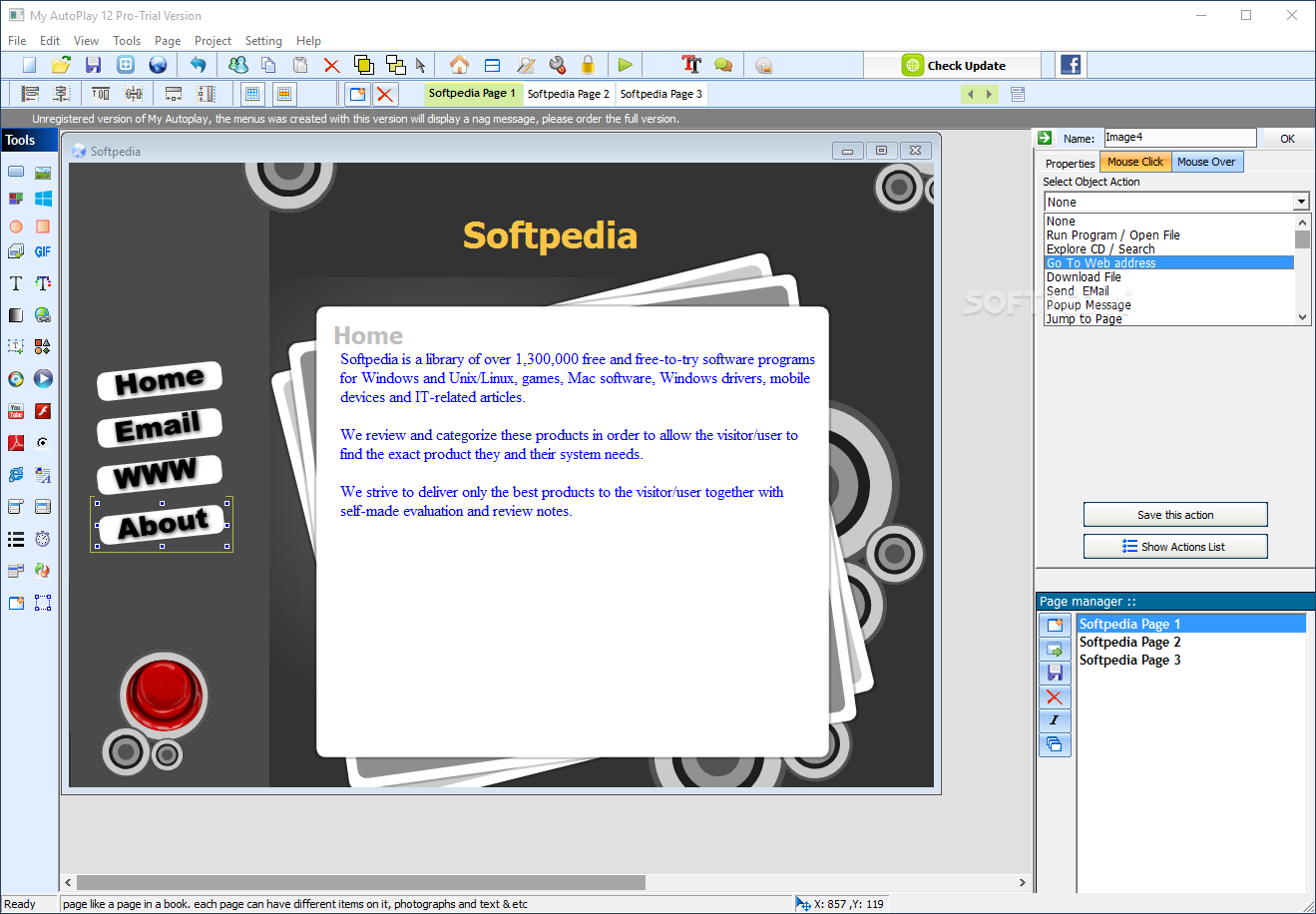This screenshot has width=1316, height=914.
Task: Click the rename page (I) icon in Page manager
Action: 1055,720
